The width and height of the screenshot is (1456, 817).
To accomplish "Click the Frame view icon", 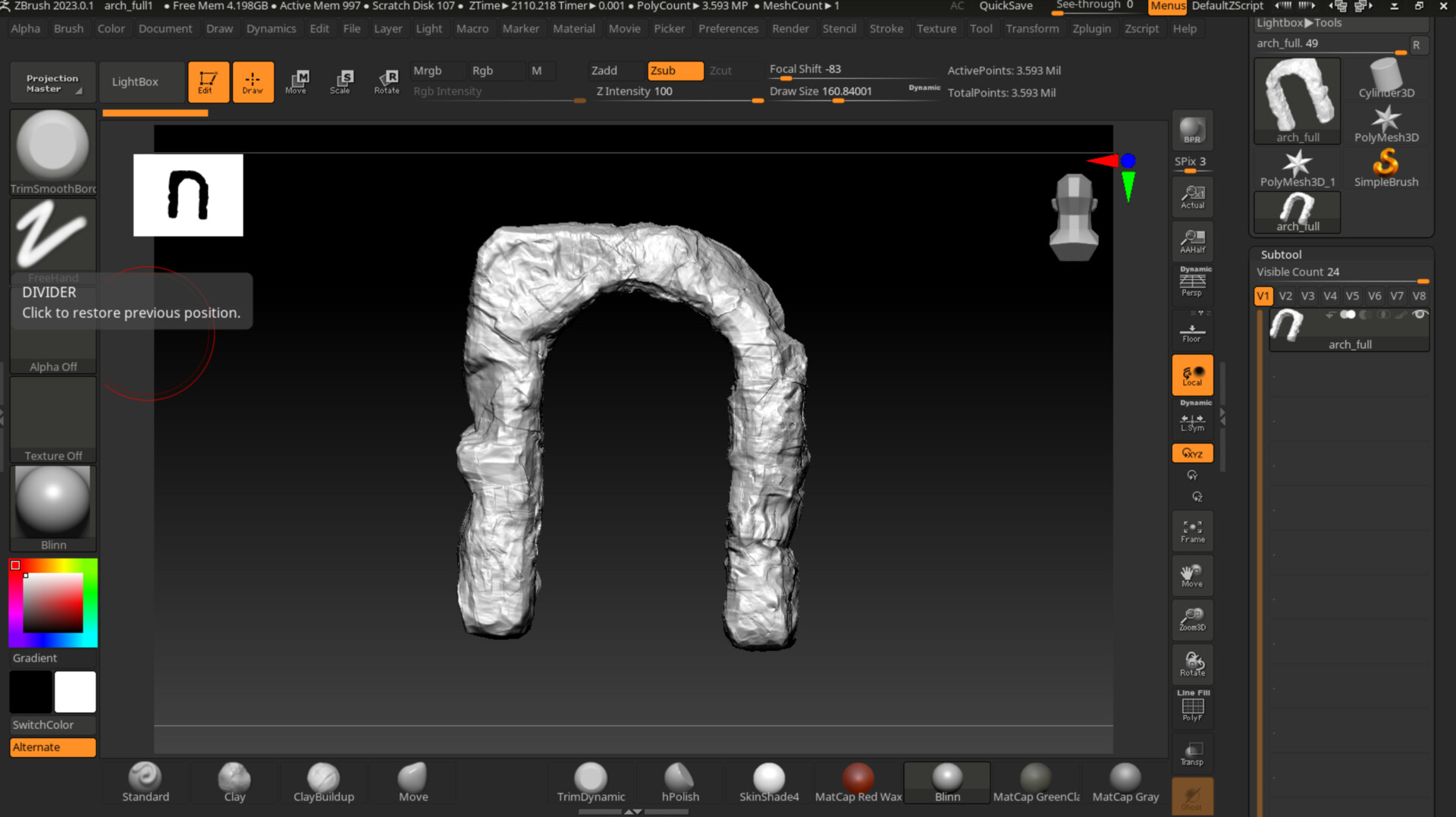I will [1192, 530].
